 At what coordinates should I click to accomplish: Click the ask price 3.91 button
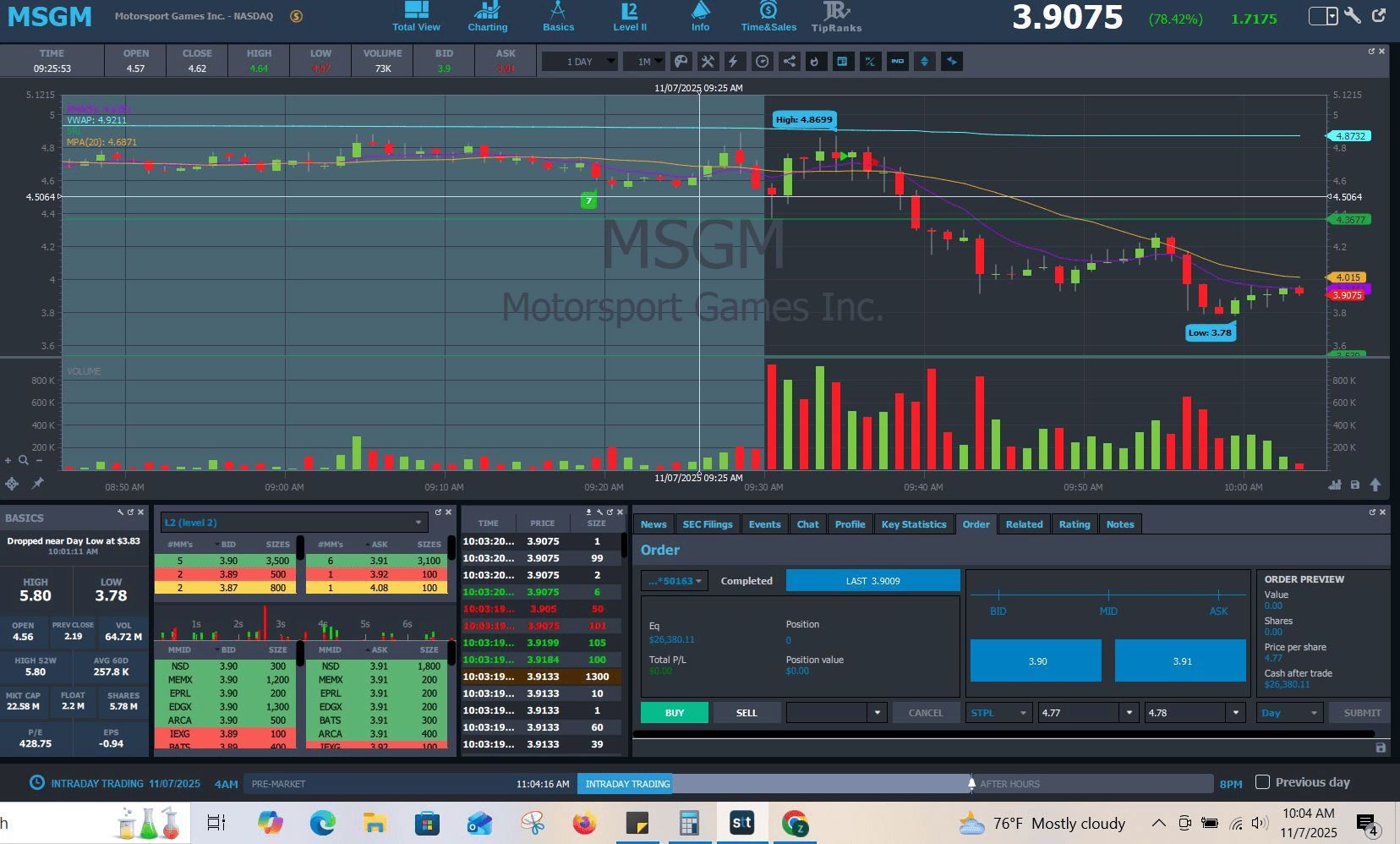(x=1181, y=660)
